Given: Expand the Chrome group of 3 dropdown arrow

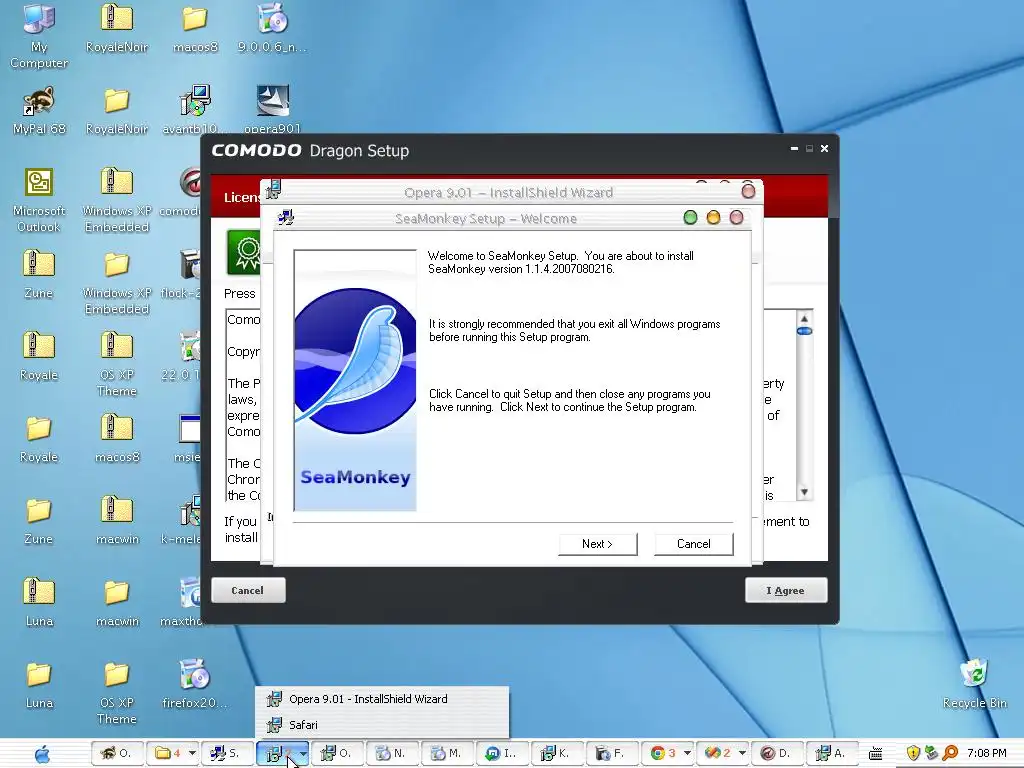Looking at the screenshot, I should (687, 754).
